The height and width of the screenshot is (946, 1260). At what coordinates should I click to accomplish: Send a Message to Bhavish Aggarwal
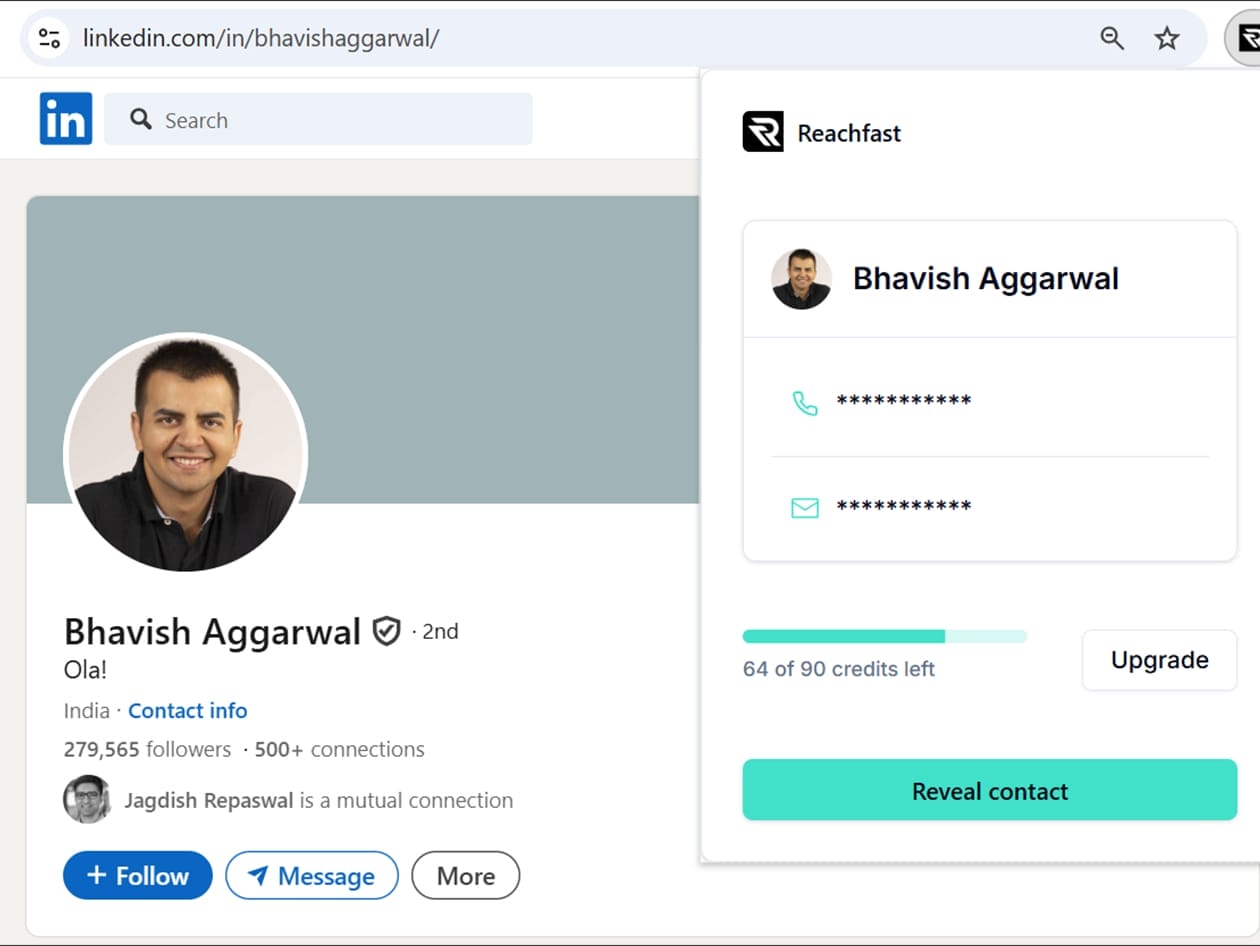tap(312, 876)
